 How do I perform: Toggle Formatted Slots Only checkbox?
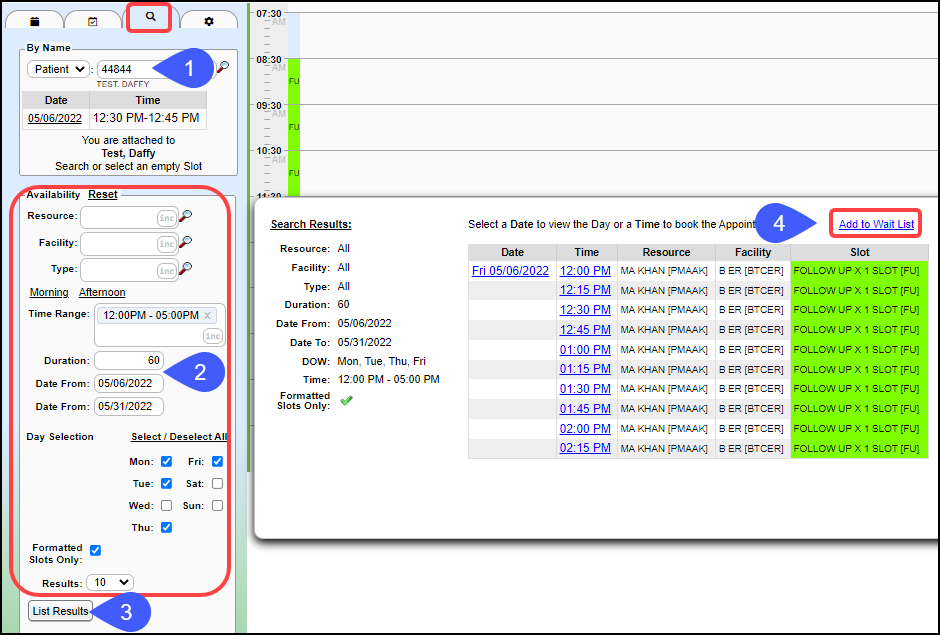(96, 550)
